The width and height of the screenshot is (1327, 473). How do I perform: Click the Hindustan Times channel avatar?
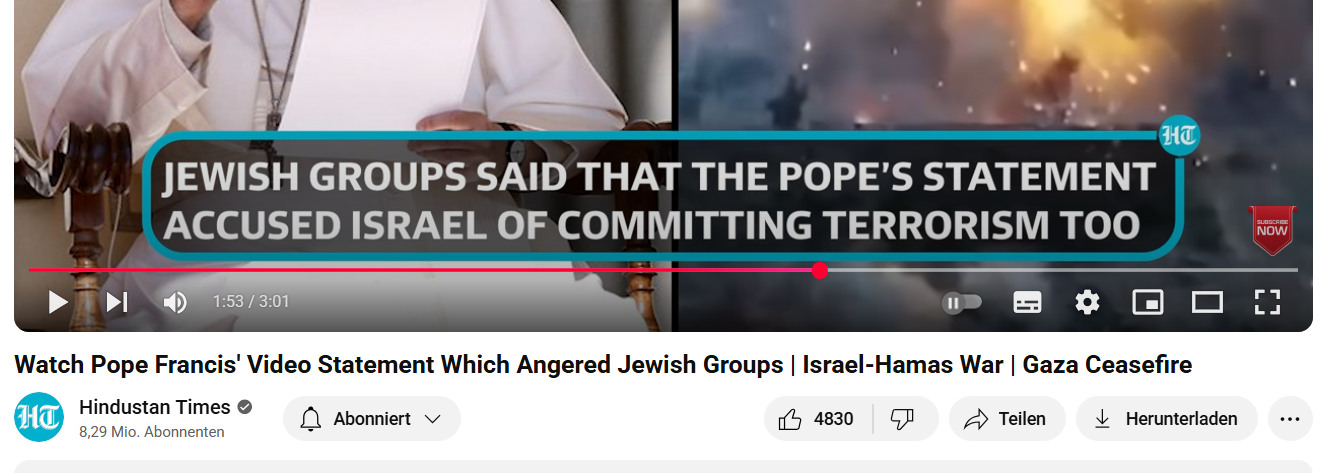pos(39,418)
